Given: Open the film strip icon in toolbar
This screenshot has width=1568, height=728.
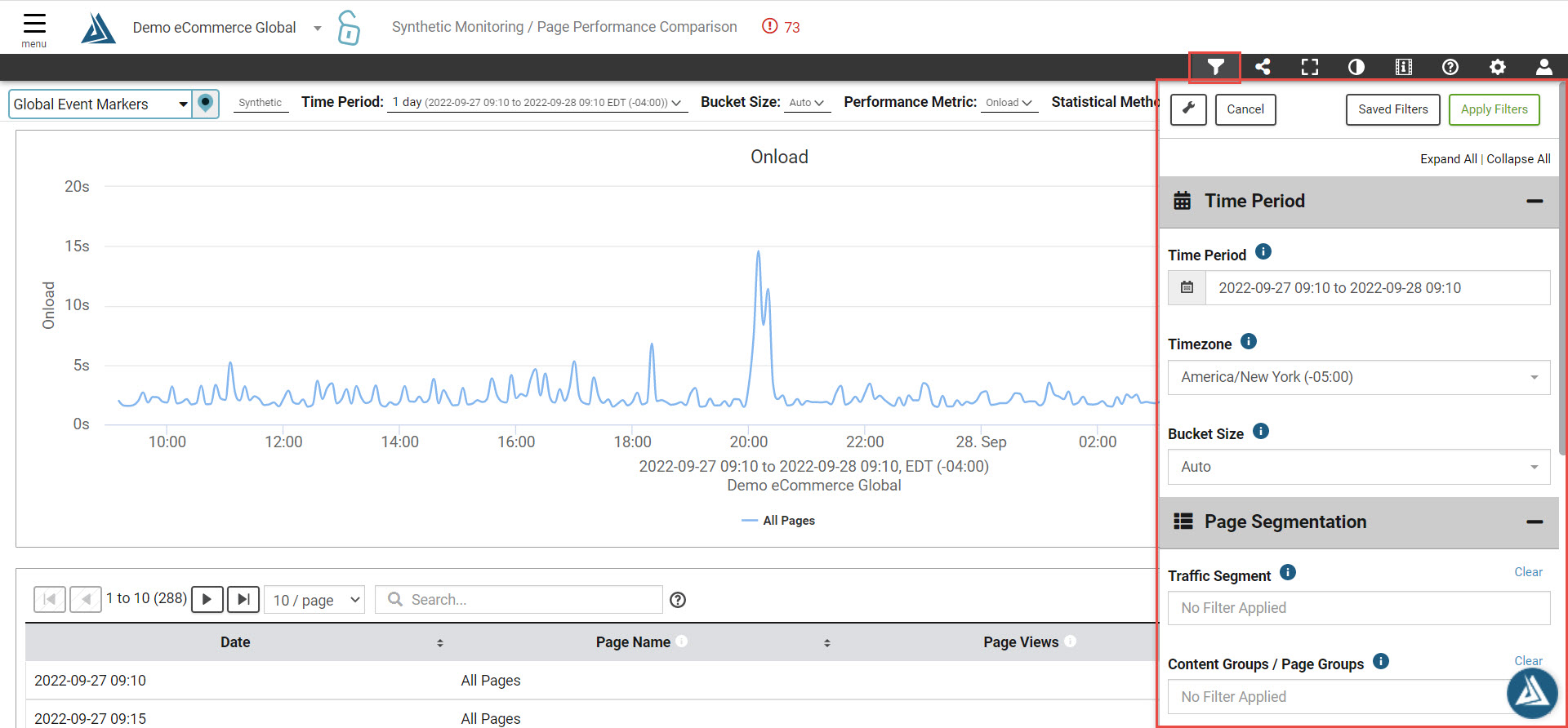Looking at the screenshot, I should pos(1404,67).
